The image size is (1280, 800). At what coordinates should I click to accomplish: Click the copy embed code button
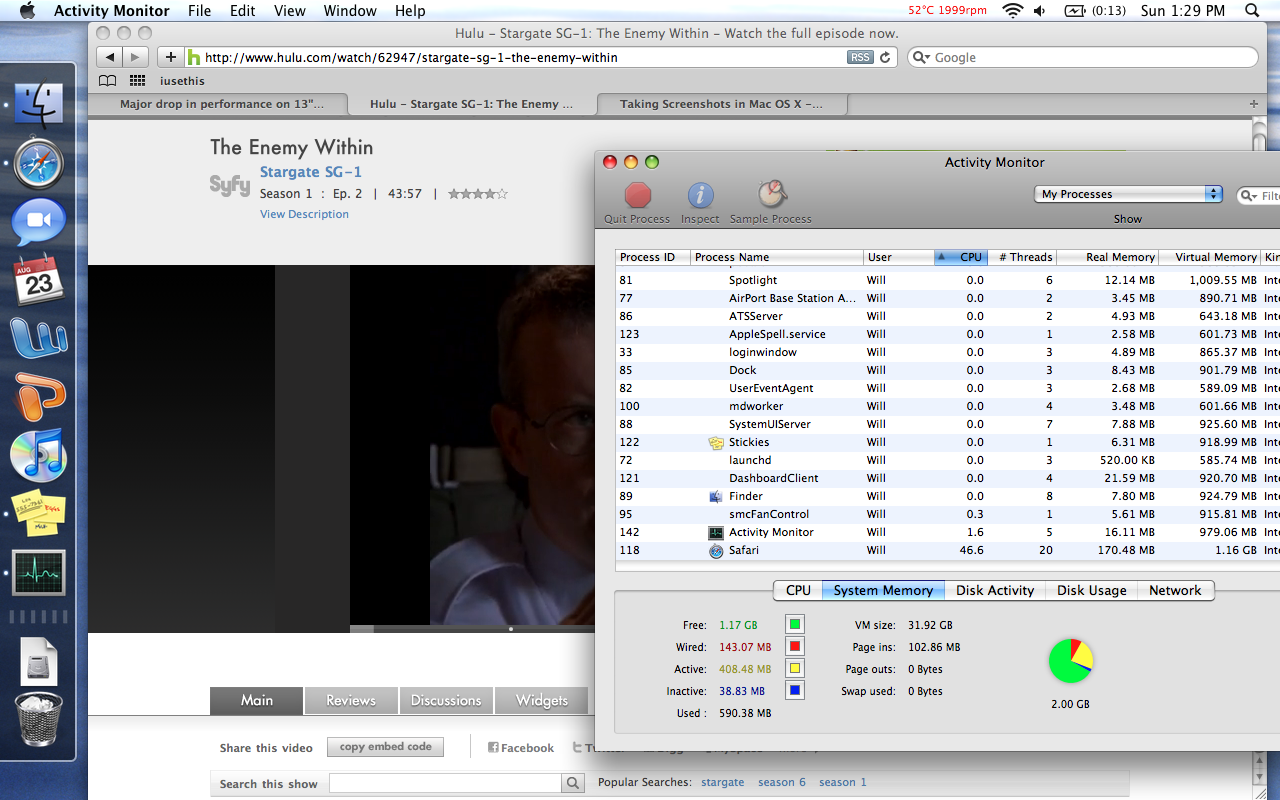(385, 747)
